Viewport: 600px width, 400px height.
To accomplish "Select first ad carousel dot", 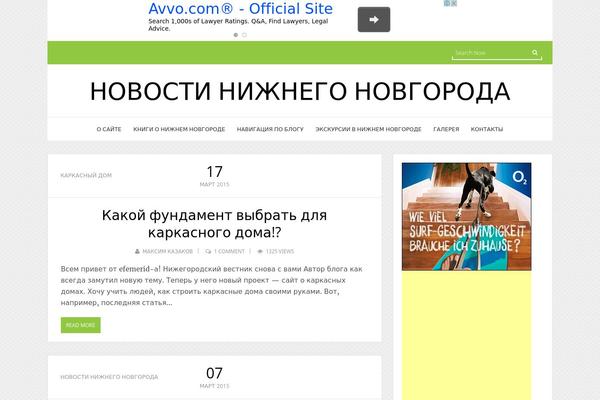I will pyautogui.click(x=236, y=35).
